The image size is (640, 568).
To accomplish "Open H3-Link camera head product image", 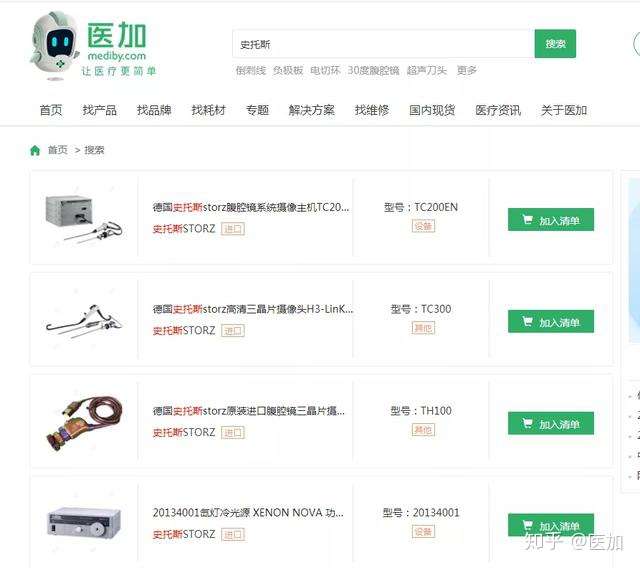I will 84,321.
